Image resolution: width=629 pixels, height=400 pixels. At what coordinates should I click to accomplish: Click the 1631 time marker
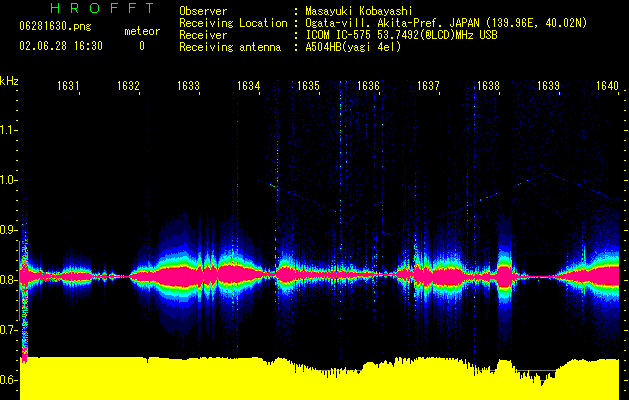pyautogui.click(x=68, y=85)
